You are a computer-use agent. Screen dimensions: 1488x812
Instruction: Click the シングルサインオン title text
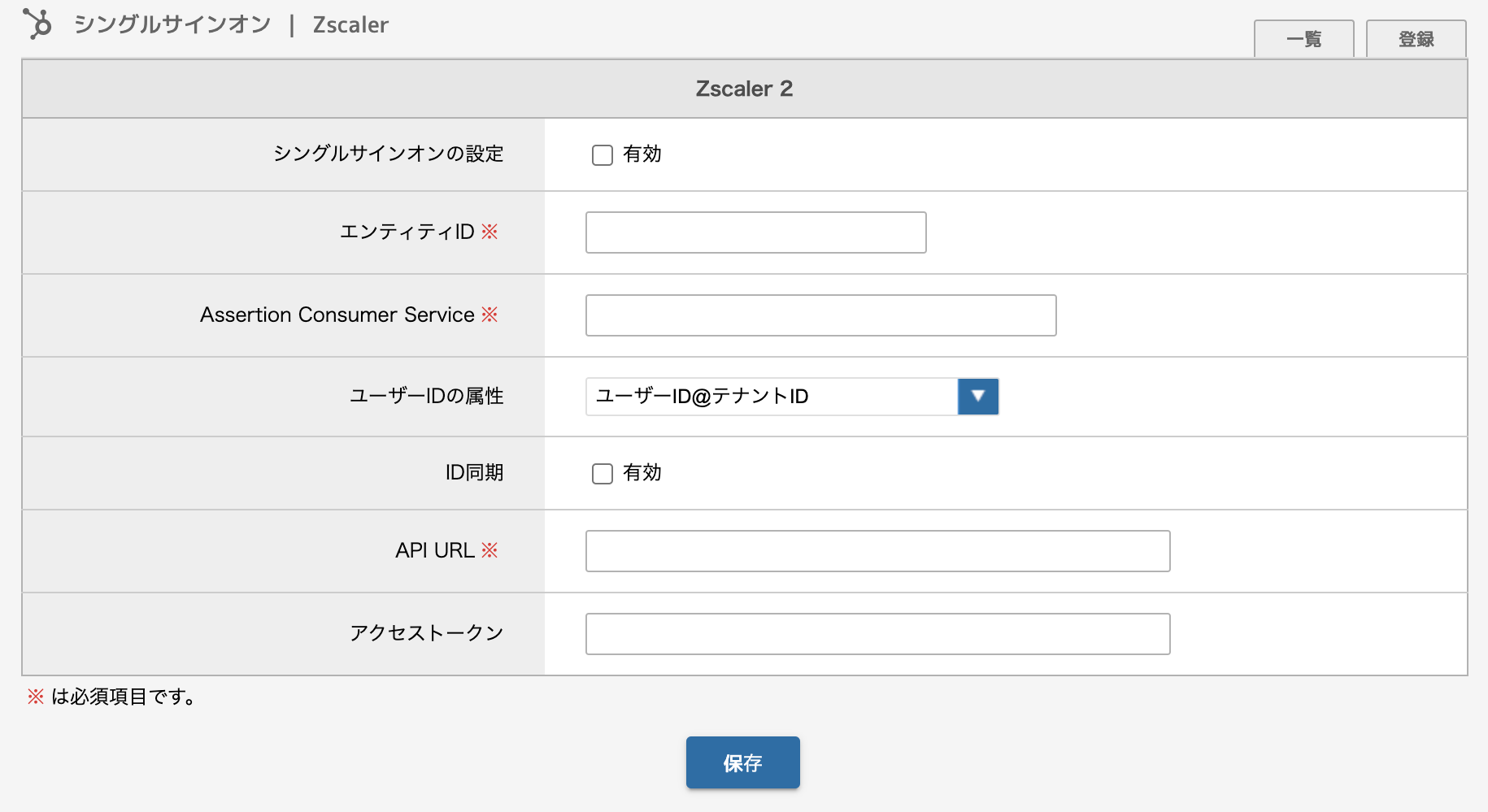tap(172, 24)
